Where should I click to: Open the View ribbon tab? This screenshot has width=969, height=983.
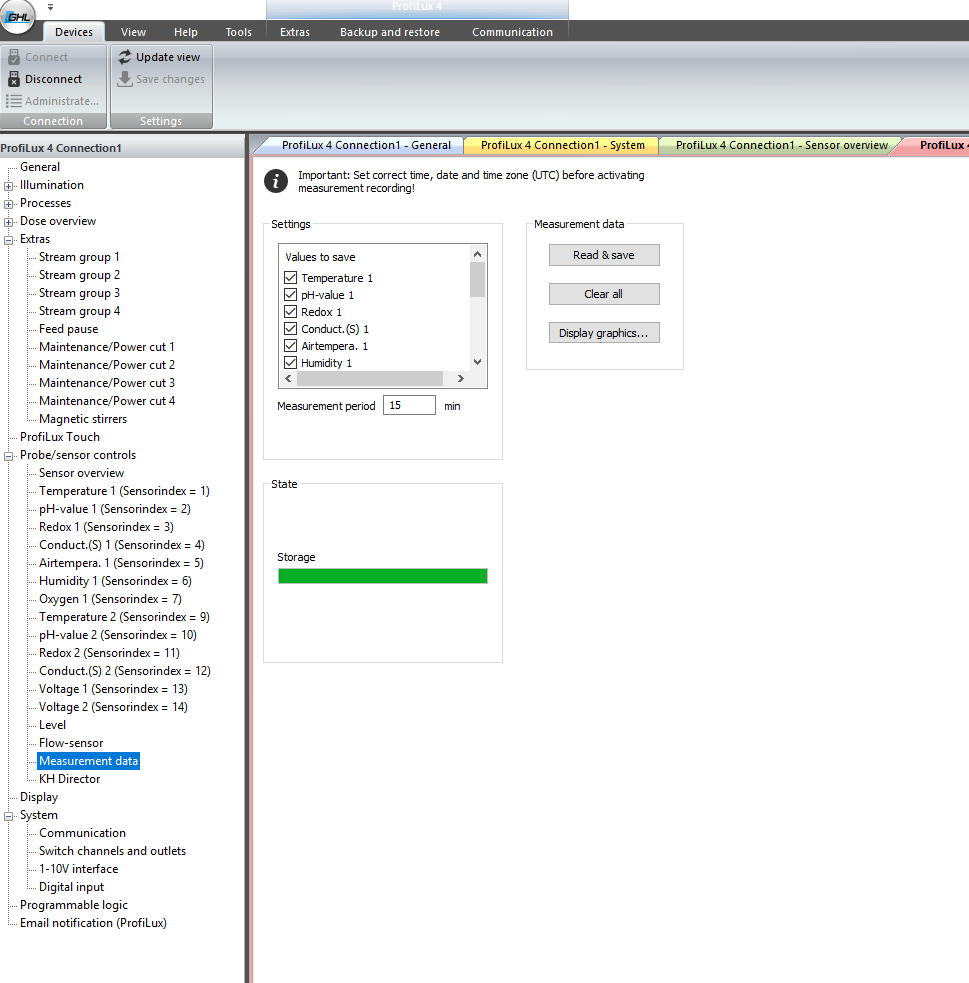(134, 32)
